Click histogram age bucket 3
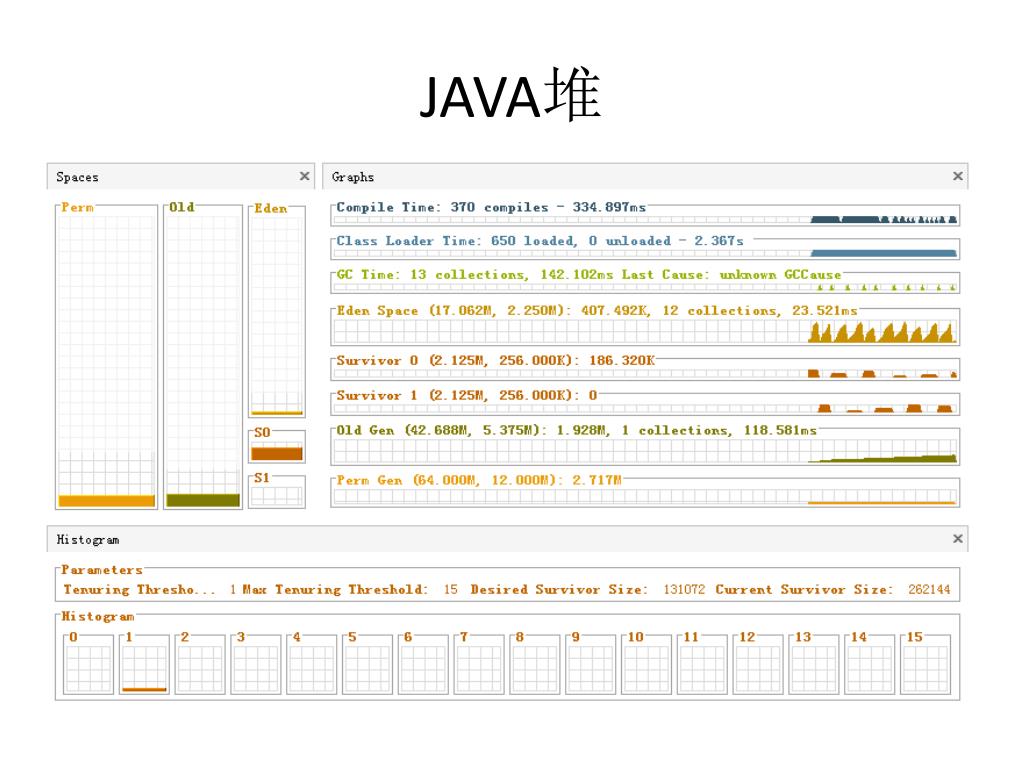 pos(256,665)
